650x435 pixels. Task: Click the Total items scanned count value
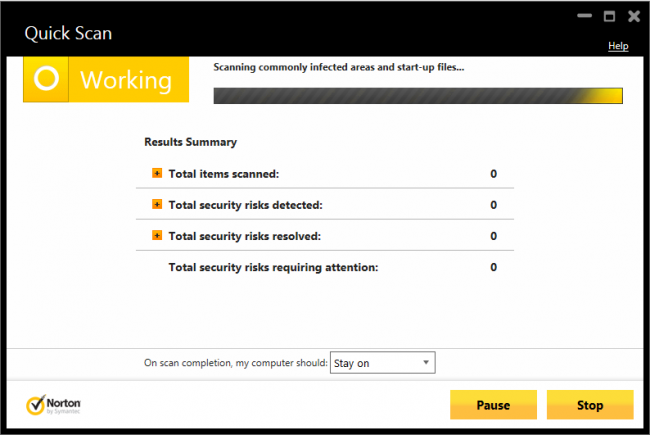(493, 174)
